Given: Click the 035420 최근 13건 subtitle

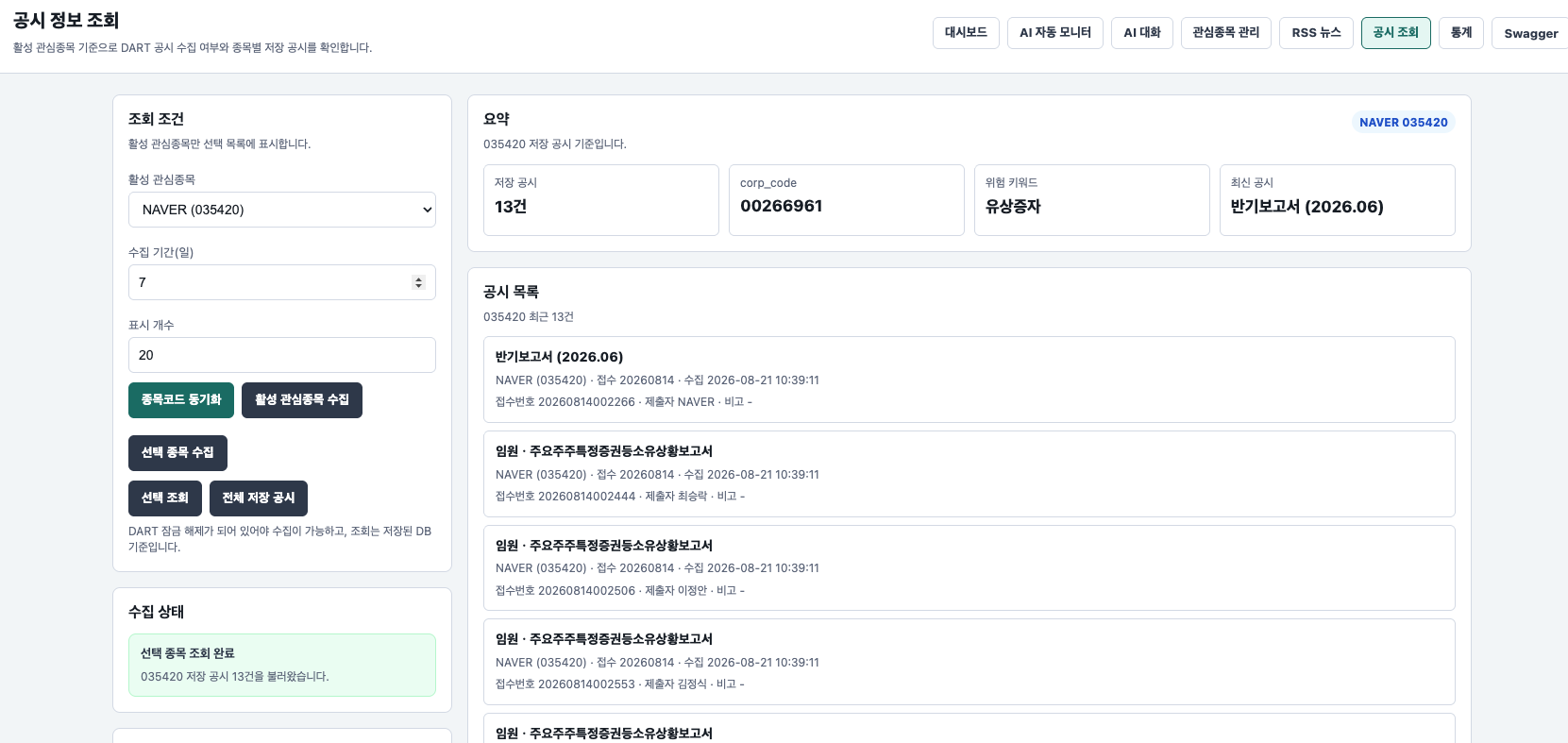Looking at the screenshot, I should 529,317.
